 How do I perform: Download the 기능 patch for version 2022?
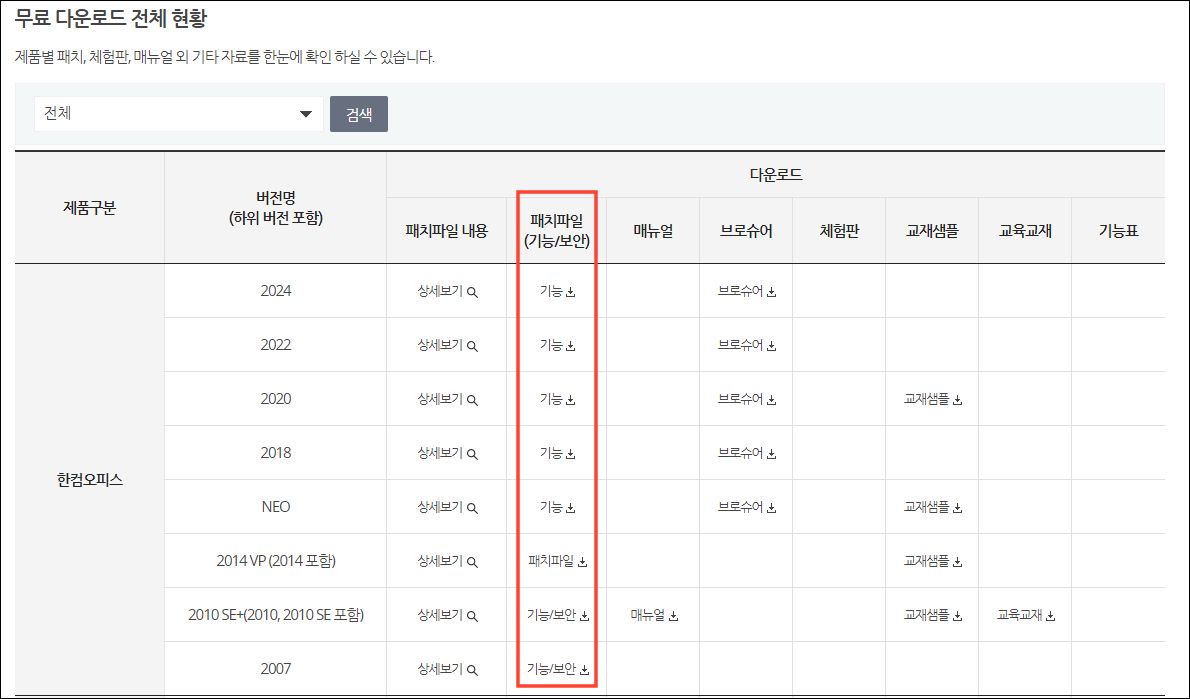[556, 344]
